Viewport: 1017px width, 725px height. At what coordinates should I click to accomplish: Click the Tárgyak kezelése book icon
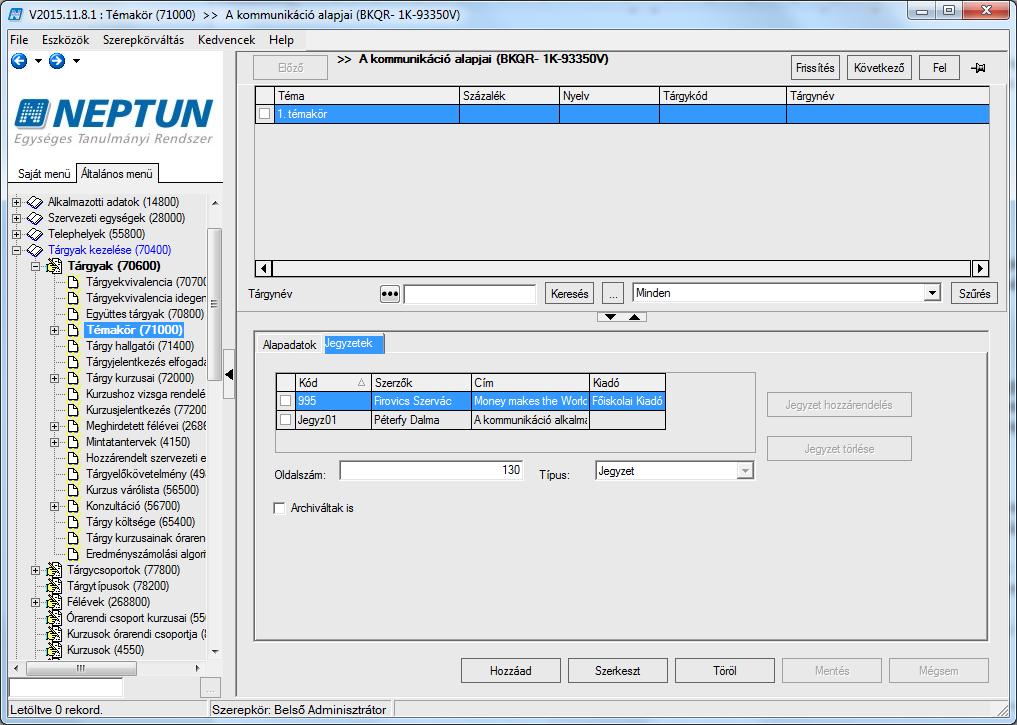pos(35,250)
